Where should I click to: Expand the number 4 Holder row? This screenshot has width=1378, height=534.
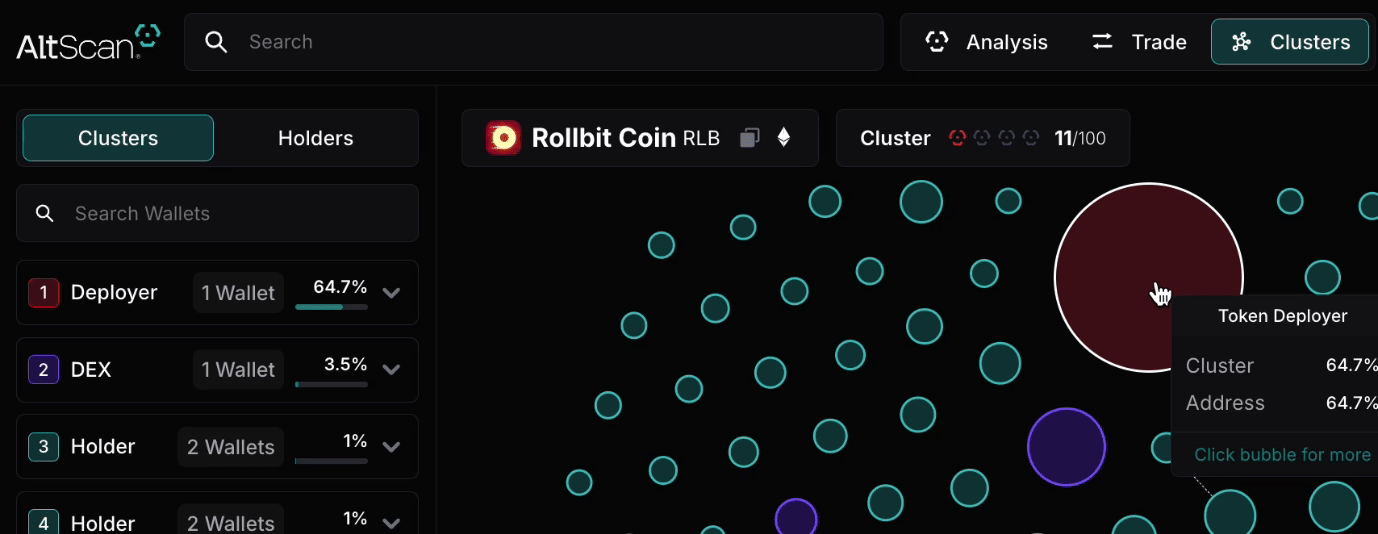pos(392,523)
